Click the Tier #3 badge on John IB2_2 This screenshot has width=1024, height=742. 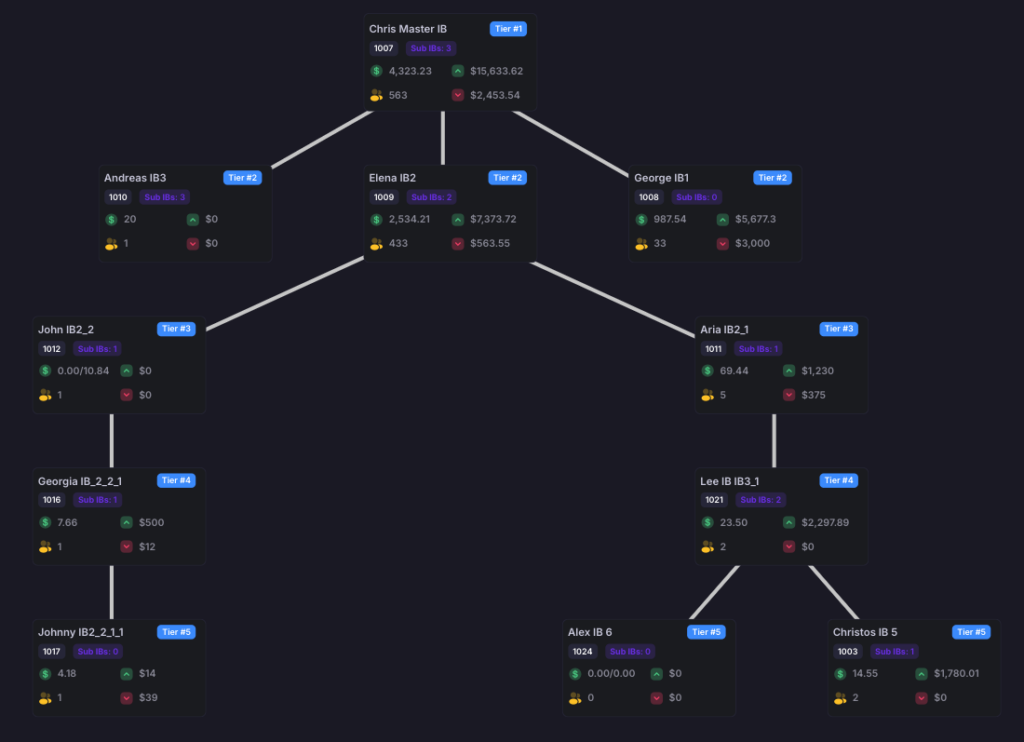click(x=175, y=329)
